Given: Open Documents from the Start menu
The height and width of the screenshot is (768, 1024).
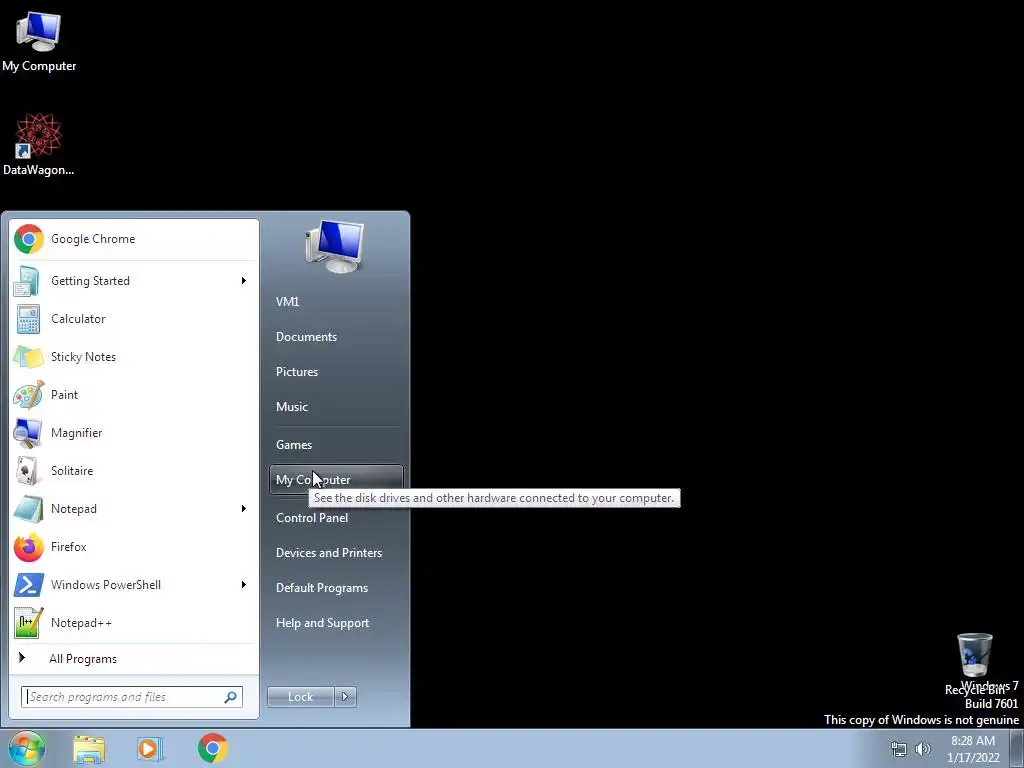Looking at the screenshot, I should coord(336,337).
